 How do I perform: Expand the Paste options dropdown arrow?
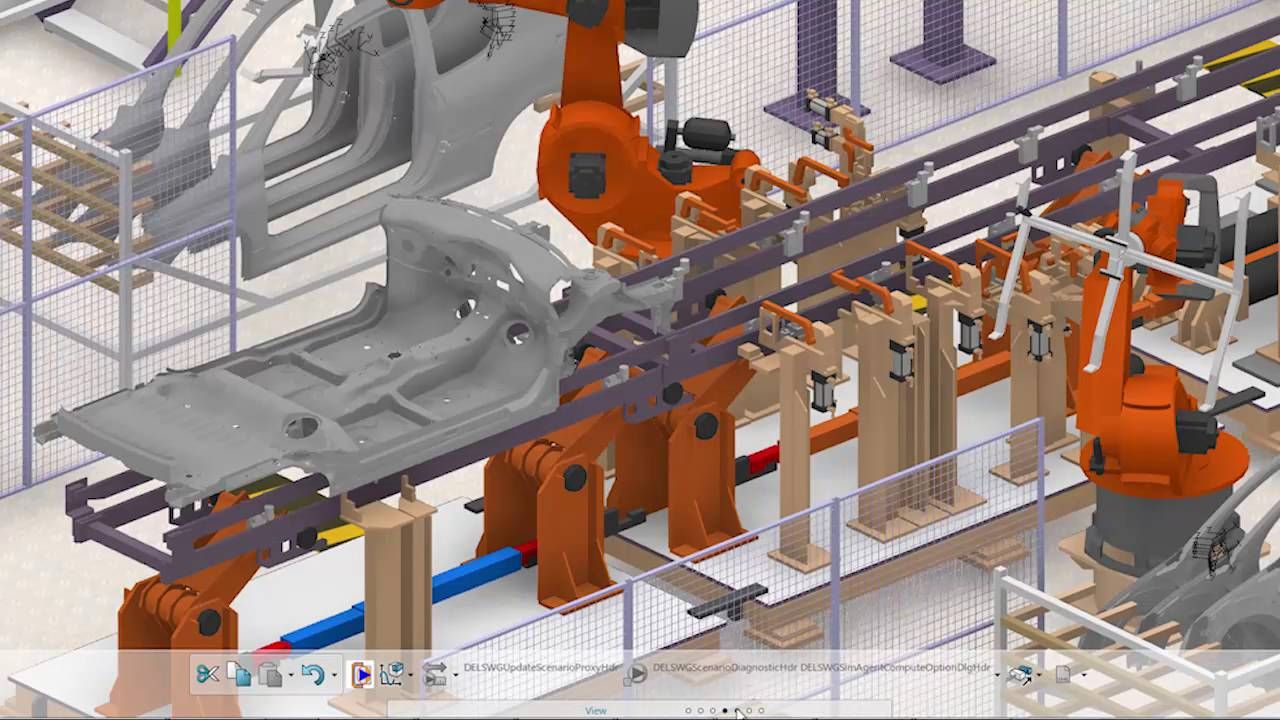point(290,675)
